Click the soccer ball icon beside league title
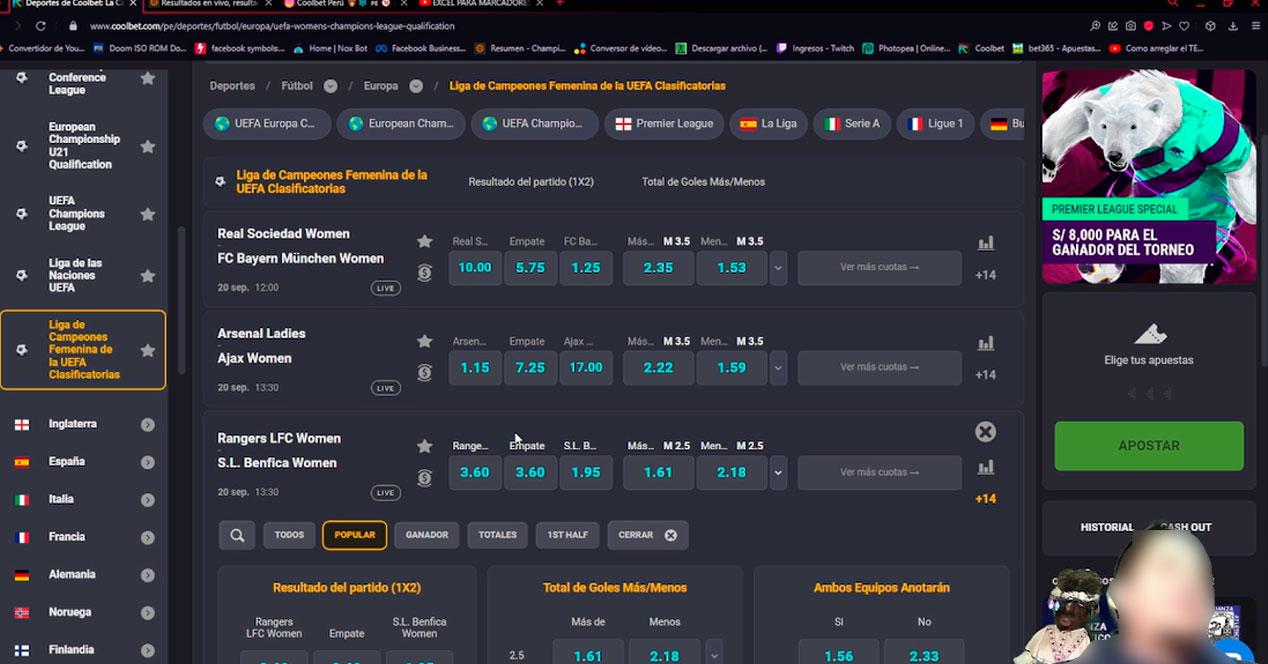1268x664 pixels. pos(221,182)
